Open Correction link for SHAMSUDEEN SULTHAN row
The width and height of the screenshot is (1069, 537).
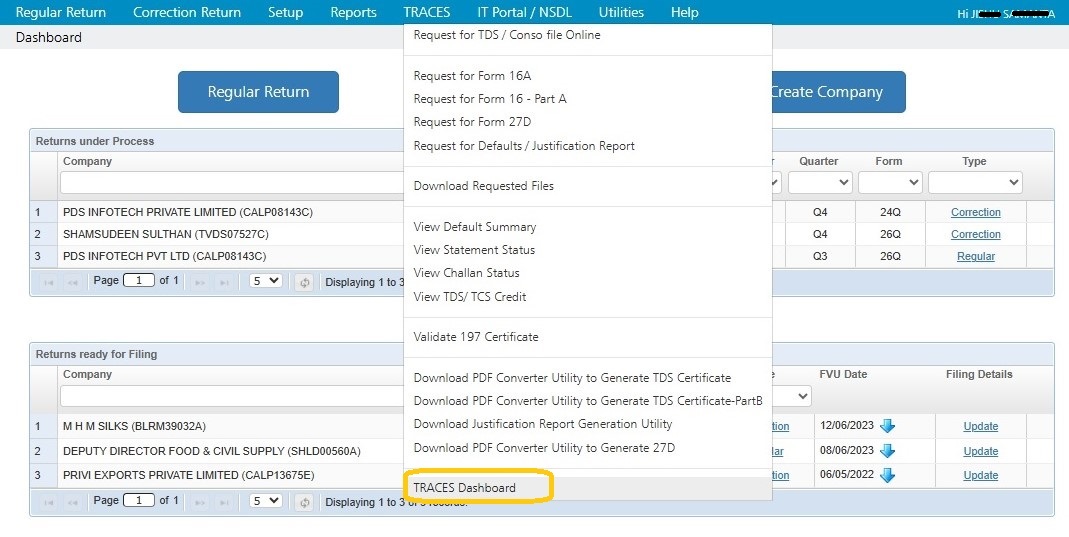(x=975, y=234)
